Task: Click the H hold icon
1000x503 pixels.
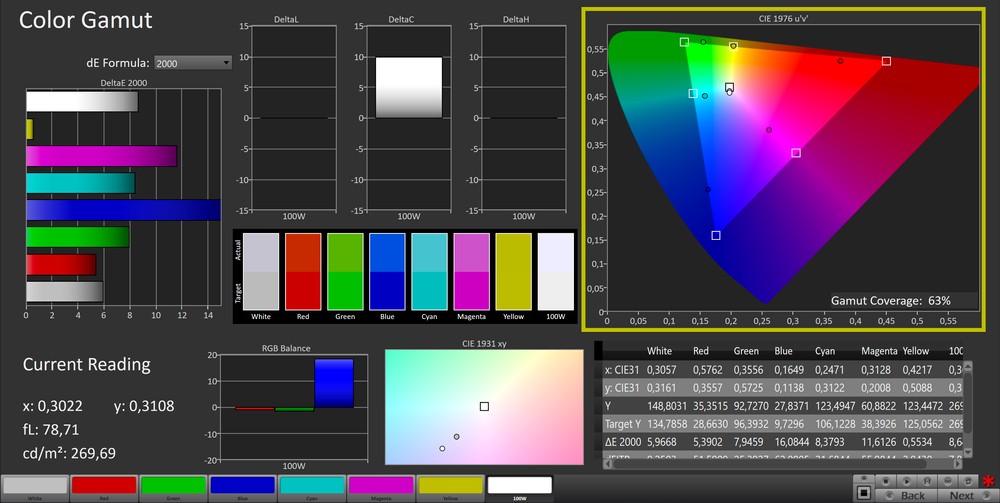Action: point(927,481)
